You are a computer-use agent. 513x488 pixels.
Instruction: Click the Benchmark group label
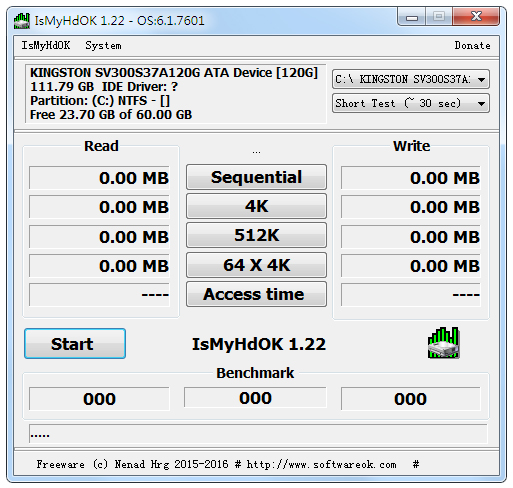(x=255, y=373)
